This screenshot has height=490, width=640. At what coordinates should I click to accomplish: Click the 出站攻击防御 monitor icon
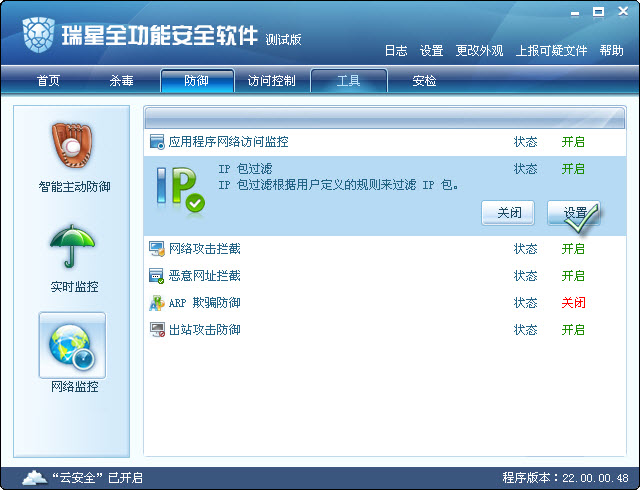click(157, 330)
